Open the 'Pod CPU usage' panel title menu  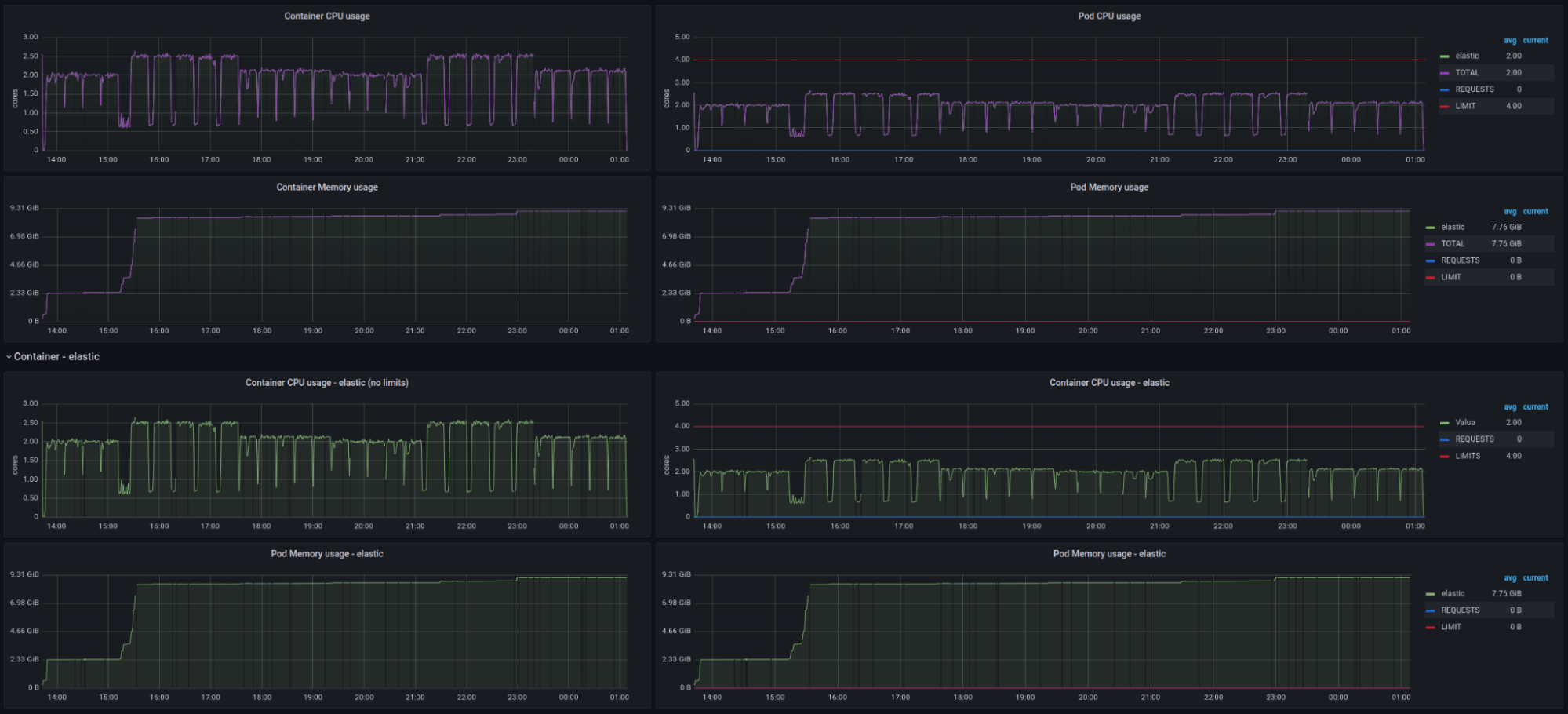click(x=1109, y=16)
